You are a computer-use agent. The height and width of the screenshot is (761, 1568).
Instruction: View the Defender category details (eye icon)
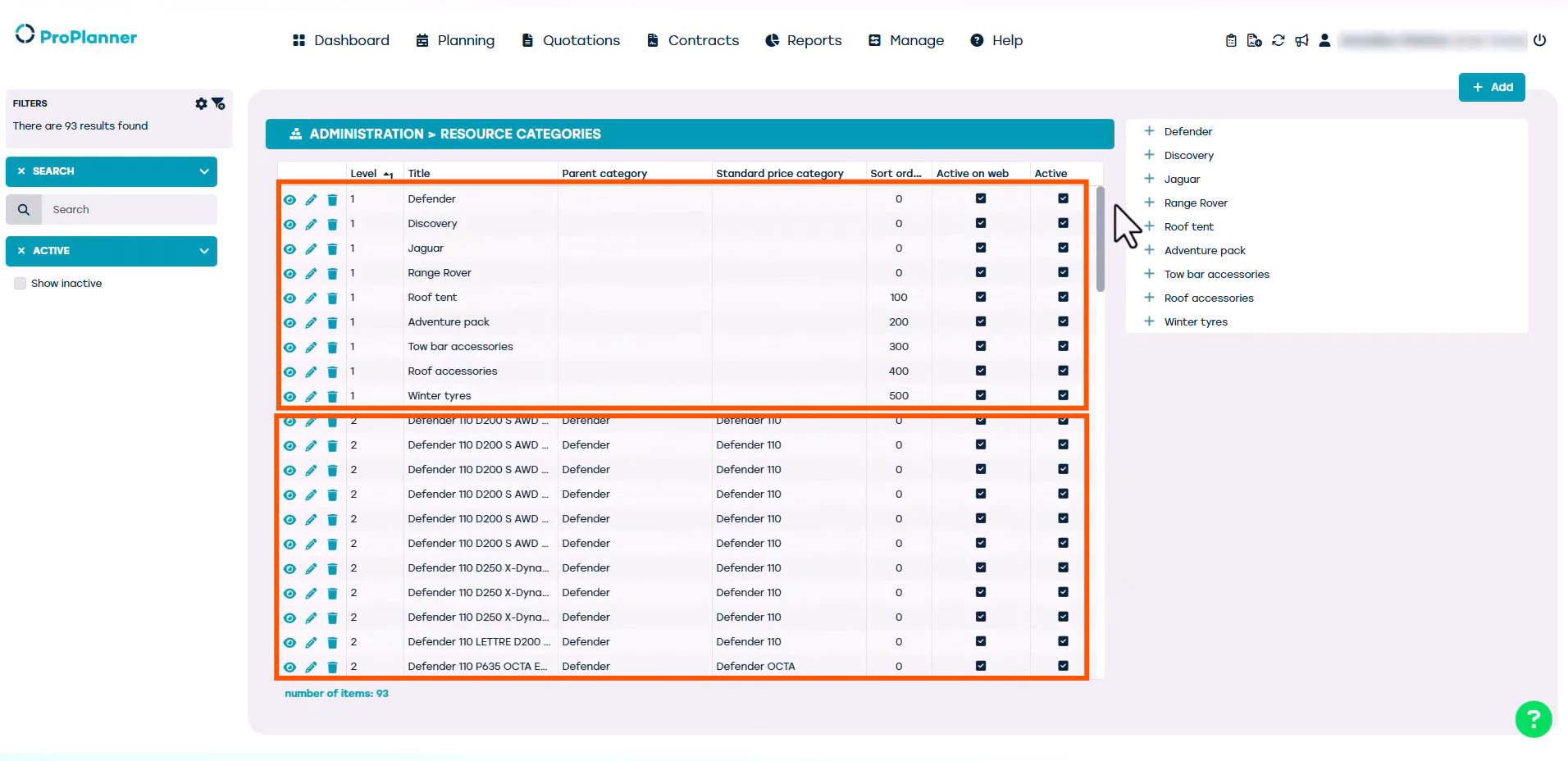[x=289, y=200]
